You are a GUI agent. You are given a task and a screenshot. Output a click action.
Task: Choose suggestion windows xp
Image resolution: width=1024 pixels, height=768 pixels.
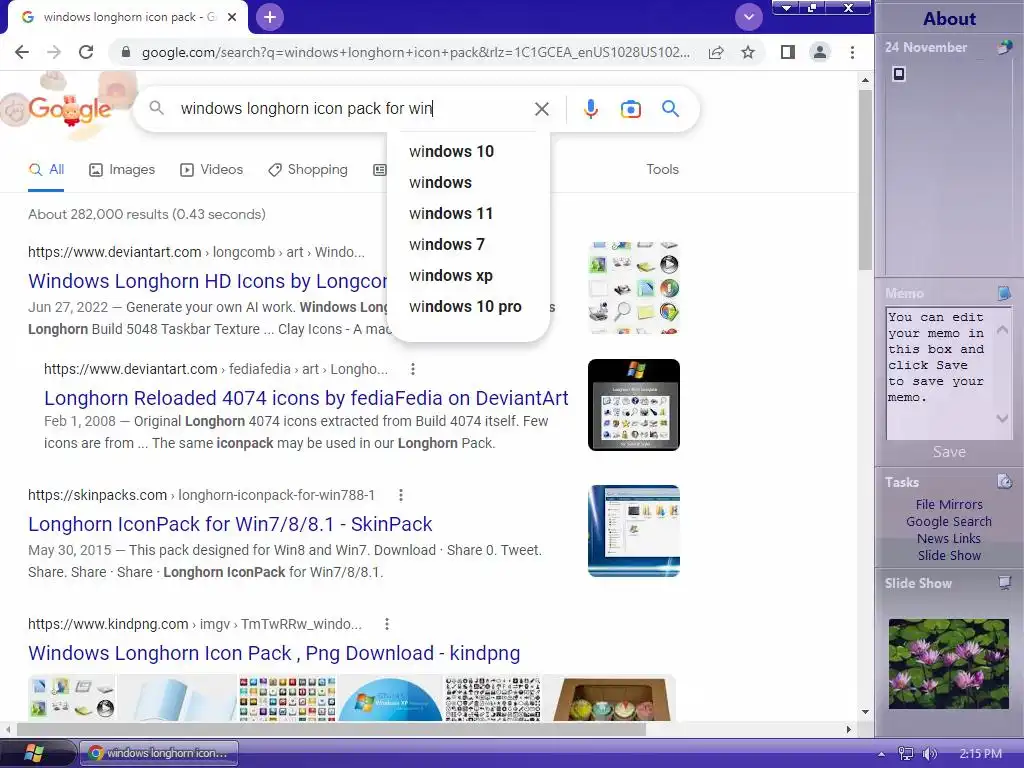point(451,276)
